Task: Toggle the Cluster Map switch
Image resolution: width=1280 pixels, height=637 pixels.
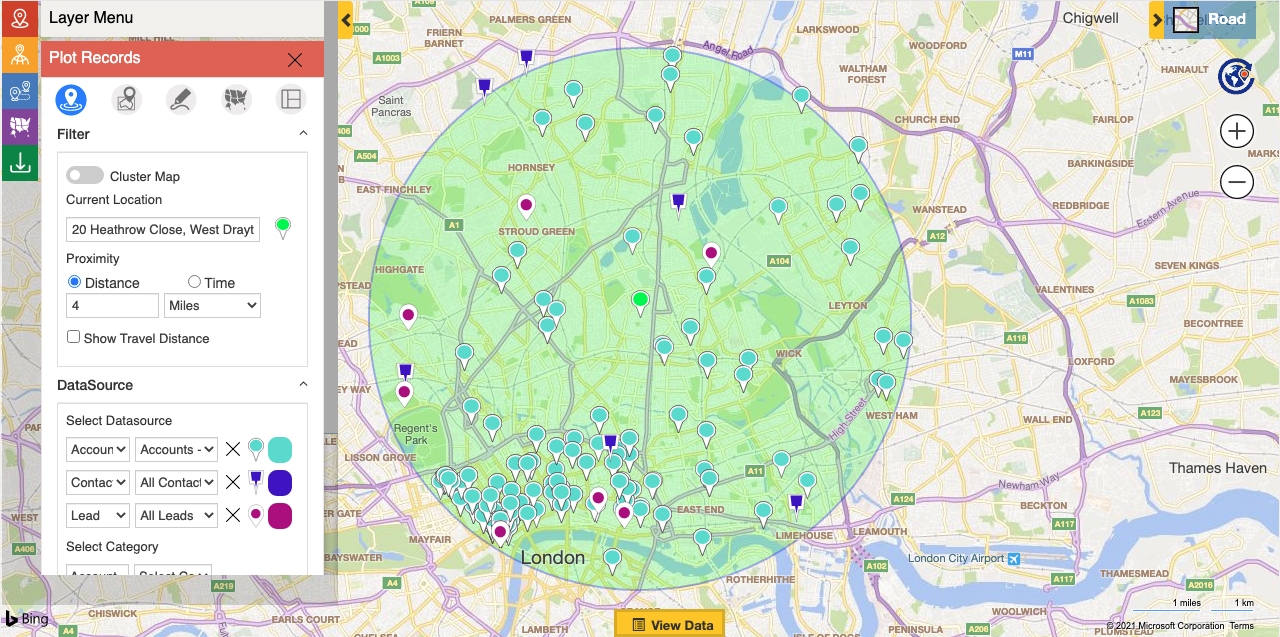Action: click(85, 176)
